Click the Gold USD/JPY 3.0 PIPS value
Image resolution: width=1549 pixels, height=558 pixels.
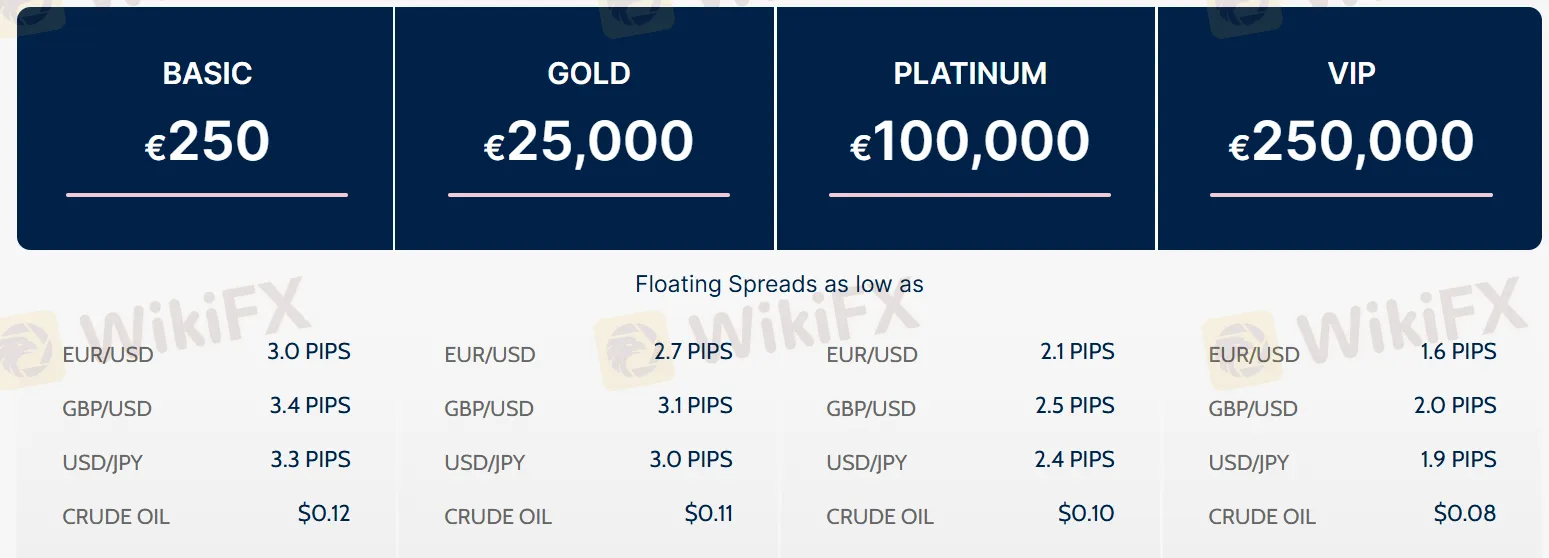[x=691, y=459]
